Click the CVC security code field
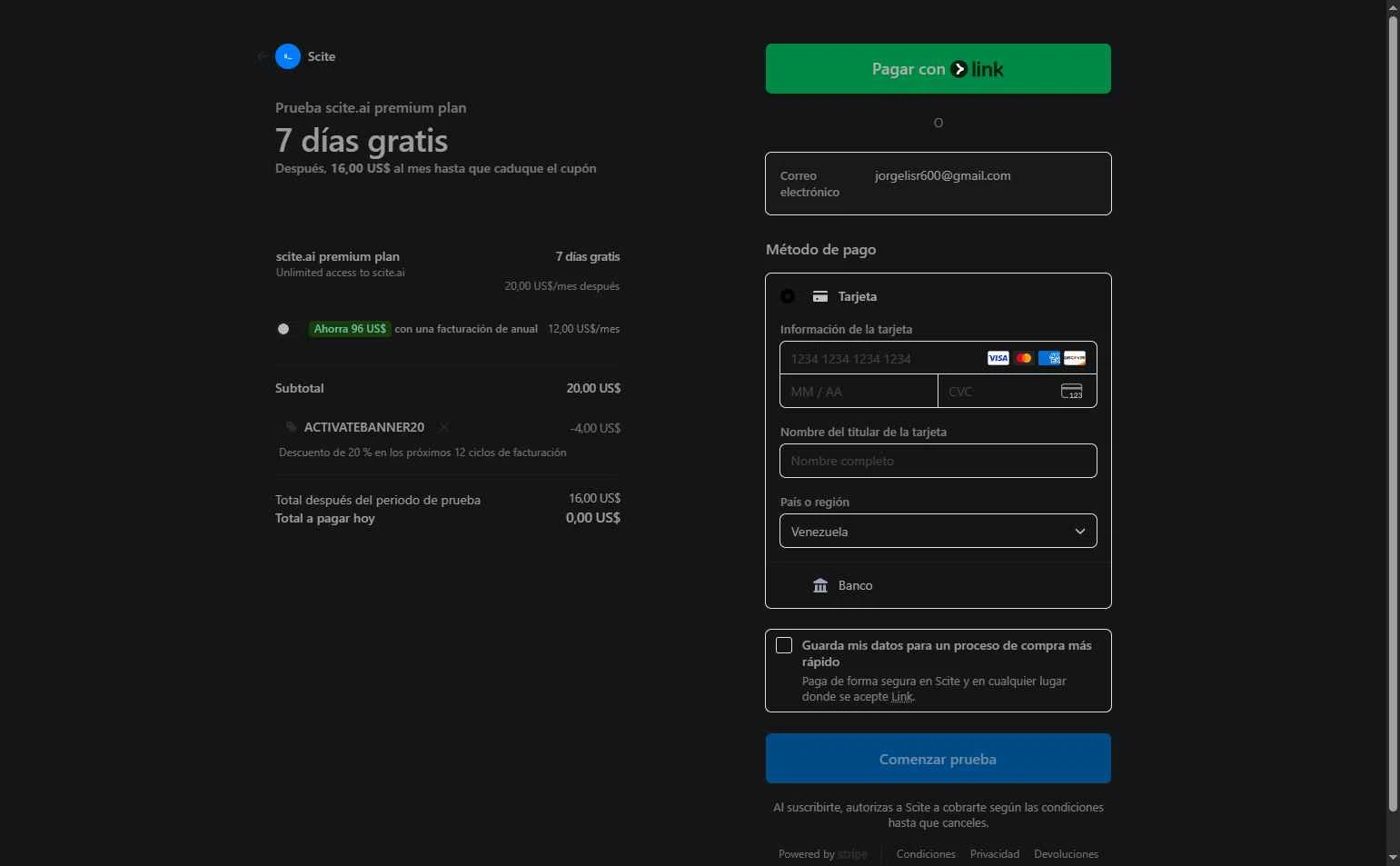This screenshot has width=1400, height=866. [1018, 392]
